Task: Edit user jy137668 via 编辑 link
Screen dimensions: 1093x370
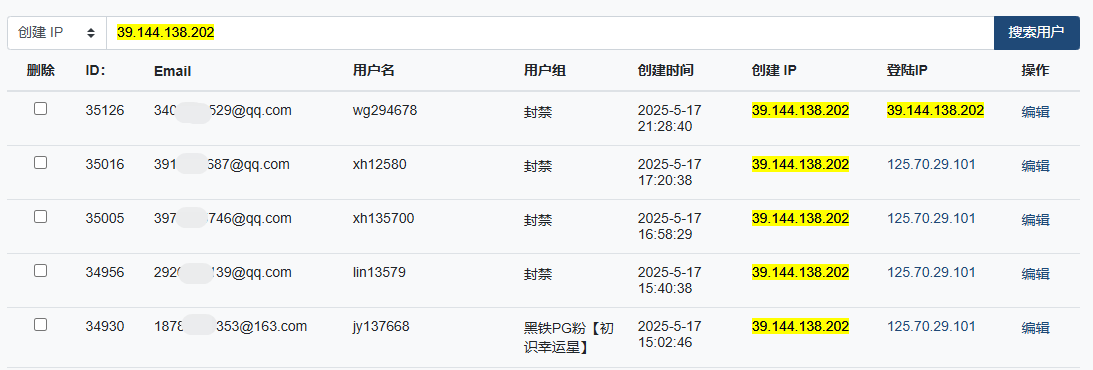Action: tap(1035, 327)
